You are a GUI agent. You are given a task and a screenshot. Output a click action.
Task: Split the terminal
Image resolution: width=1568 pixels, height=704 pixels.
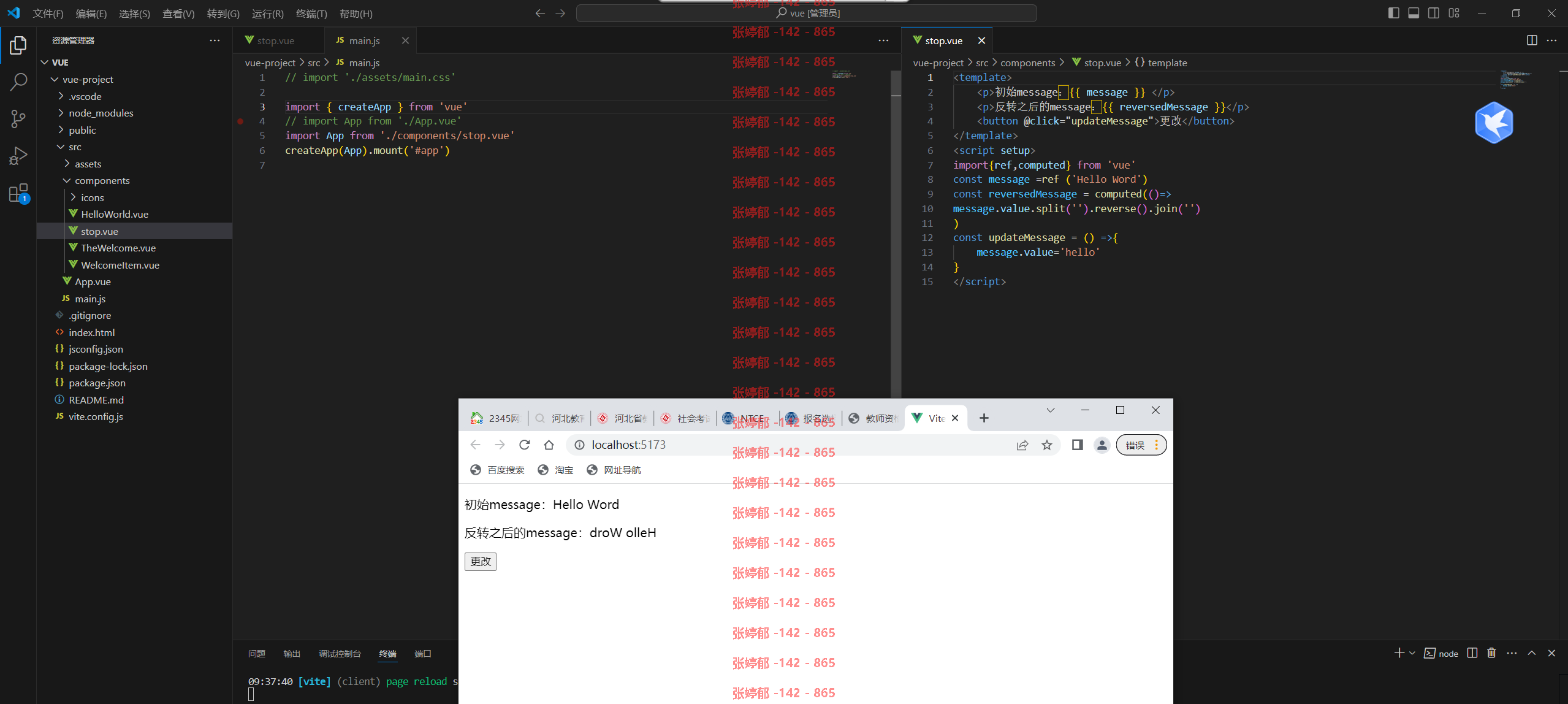click(1472, 653)
